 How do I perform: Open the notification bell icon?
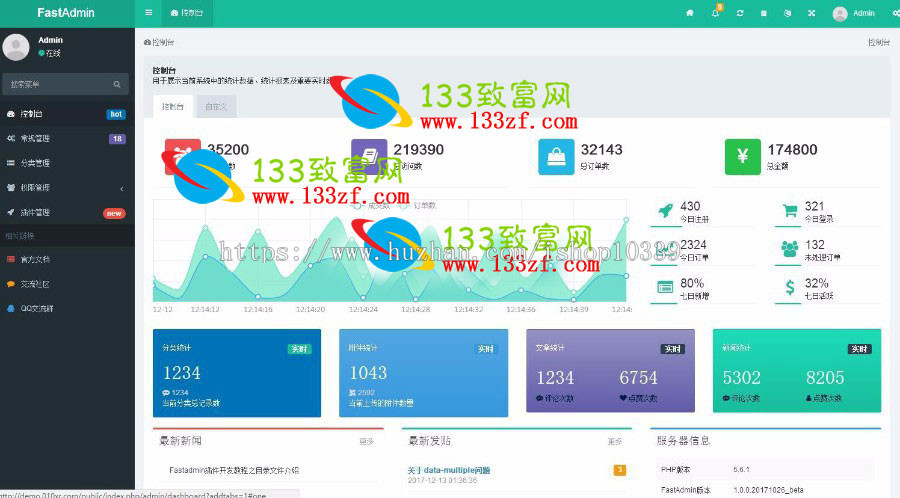click(716, 13)
